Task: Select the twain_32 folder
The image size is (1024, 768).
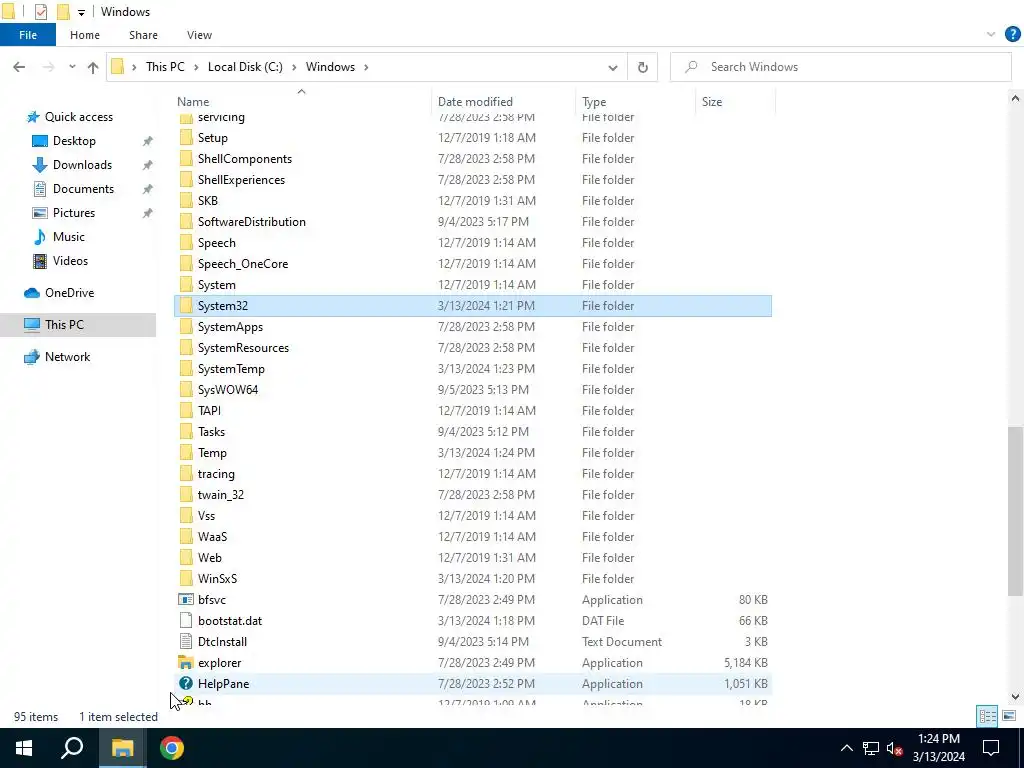Action: [x=473, y=494]
